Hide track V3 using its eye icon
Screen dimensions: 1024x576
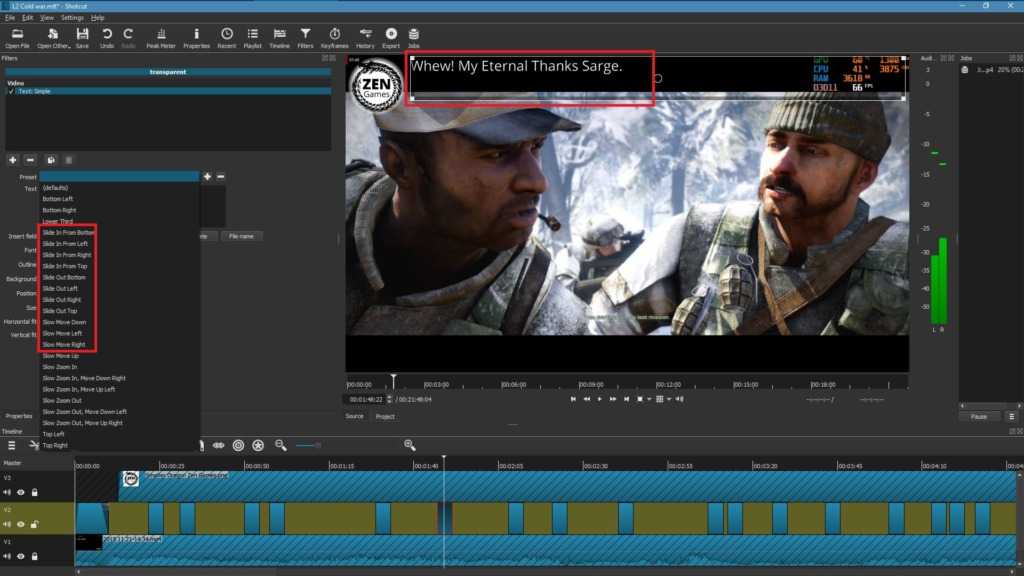[x=20, y=492]
